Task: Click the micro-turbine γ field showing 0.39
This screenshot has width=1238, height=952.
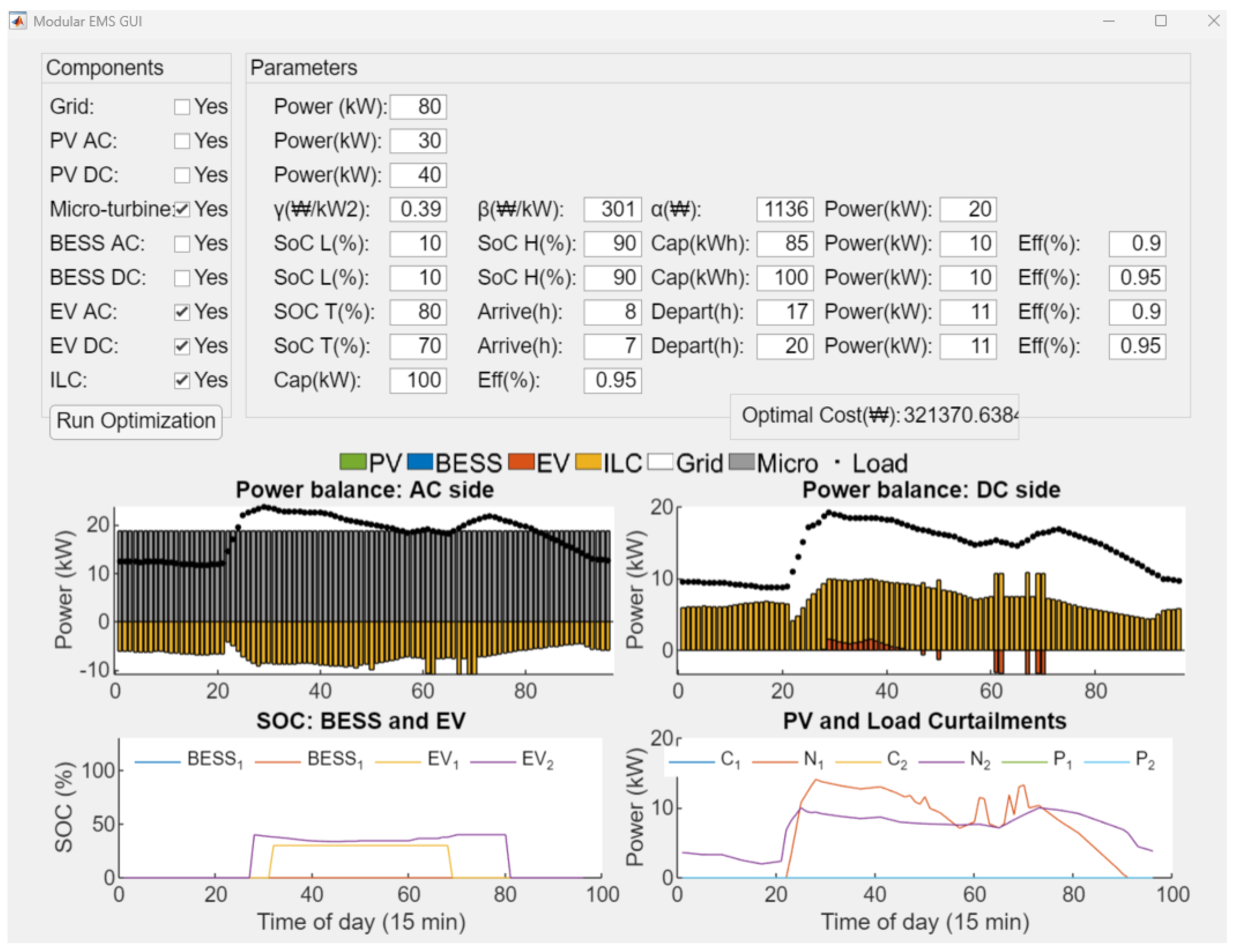Action: [x=418, y=209]
